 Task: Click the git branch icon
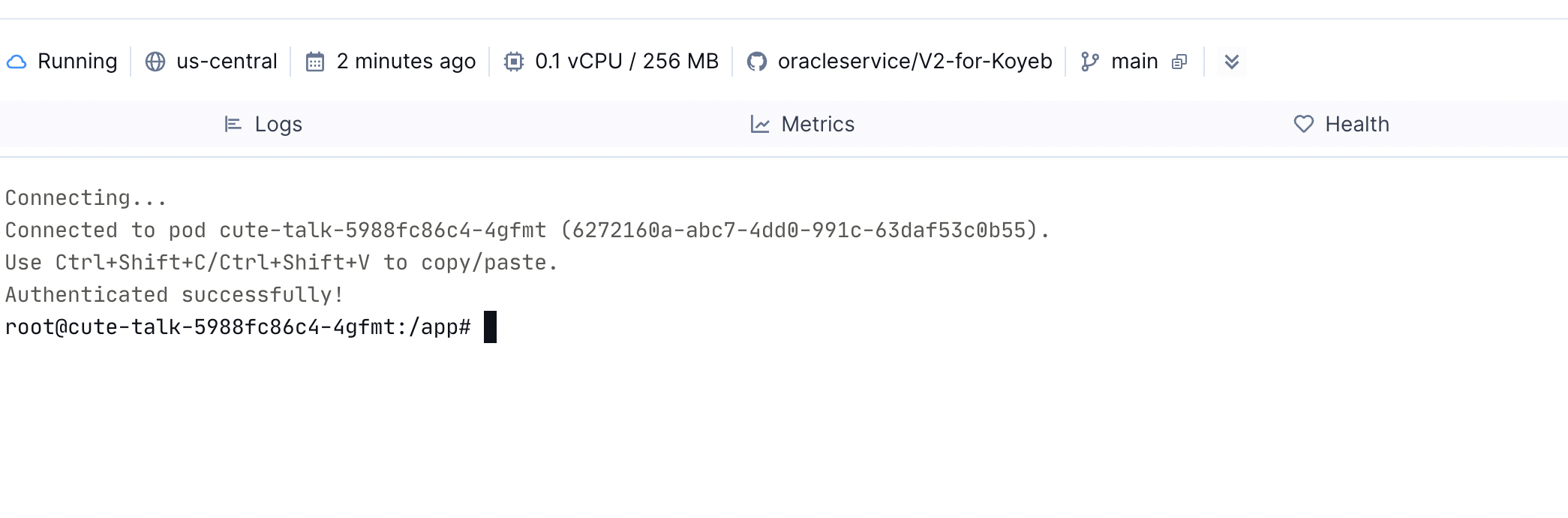[x=1090, y=62]
